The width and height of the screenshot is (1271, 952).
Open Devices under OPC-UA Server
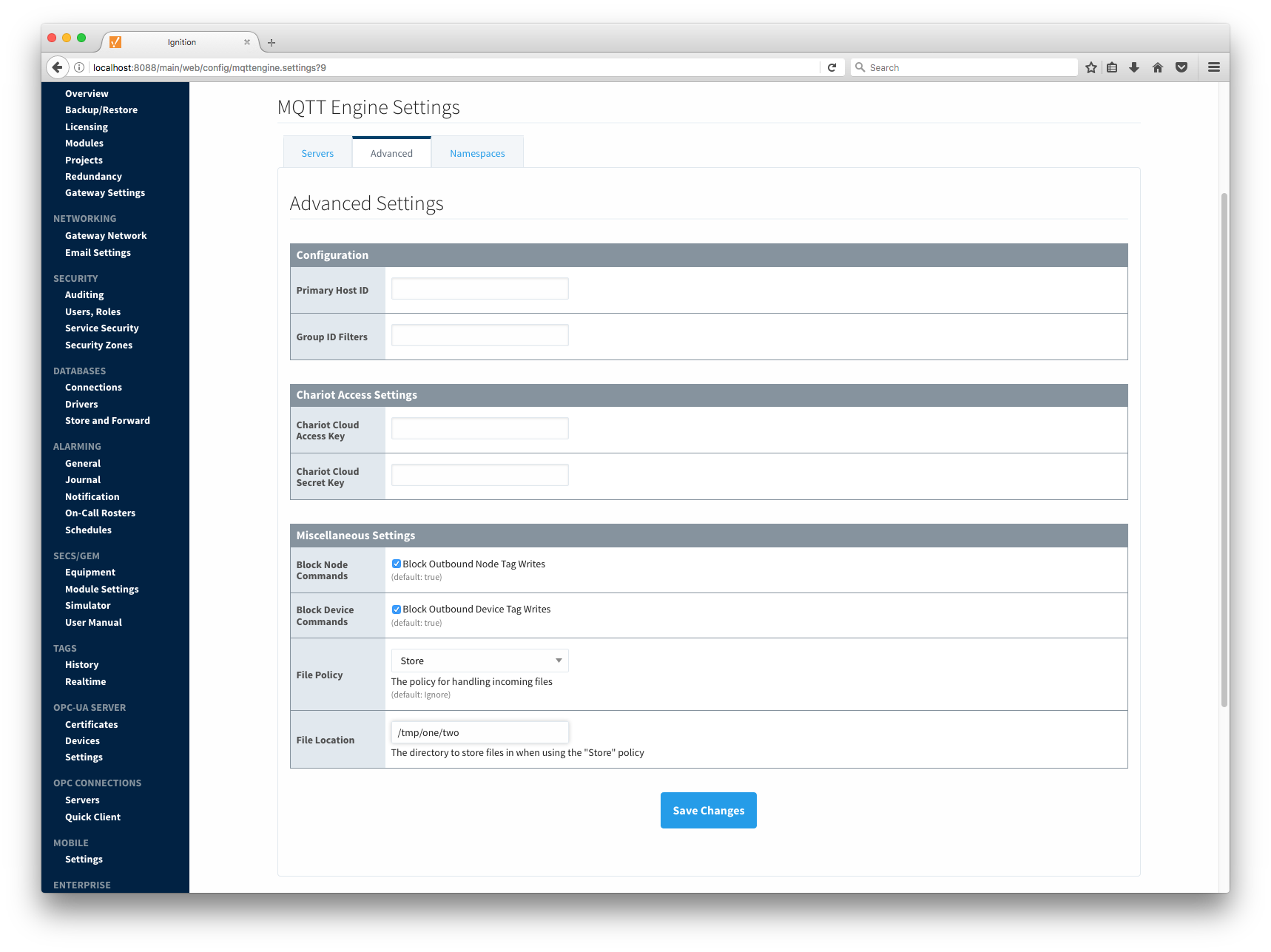pos(82,741)
